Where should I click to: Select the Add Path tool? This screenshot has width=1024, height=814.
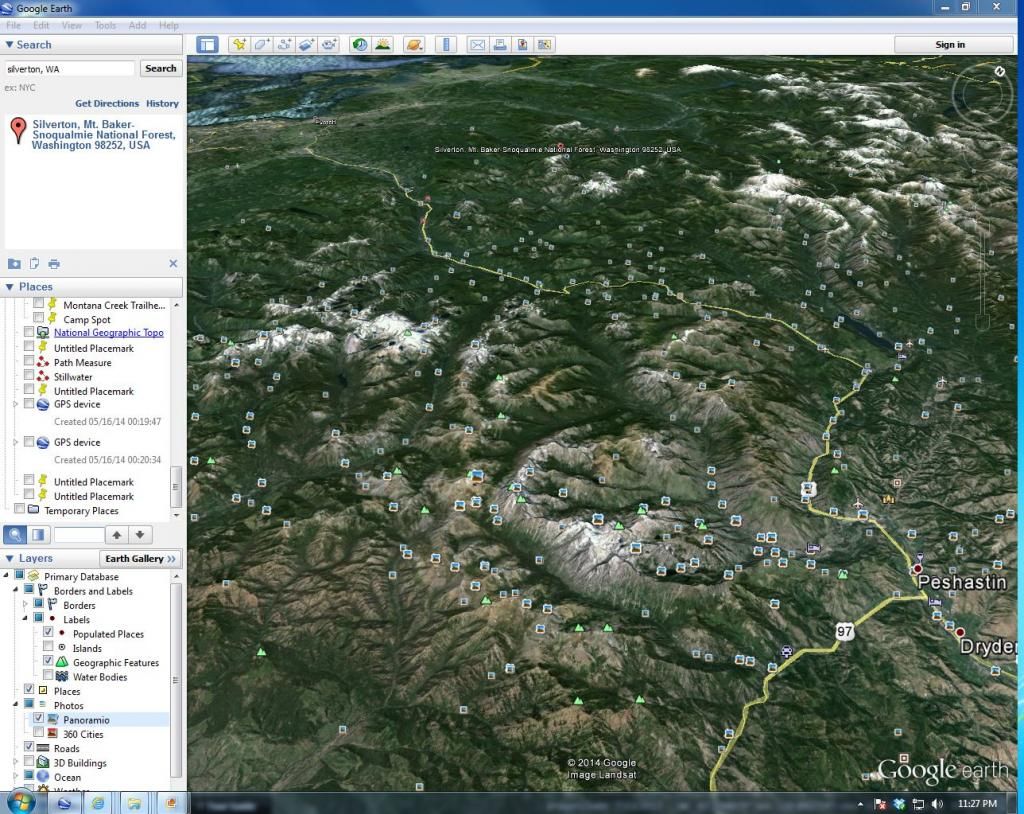pos(284,44)
